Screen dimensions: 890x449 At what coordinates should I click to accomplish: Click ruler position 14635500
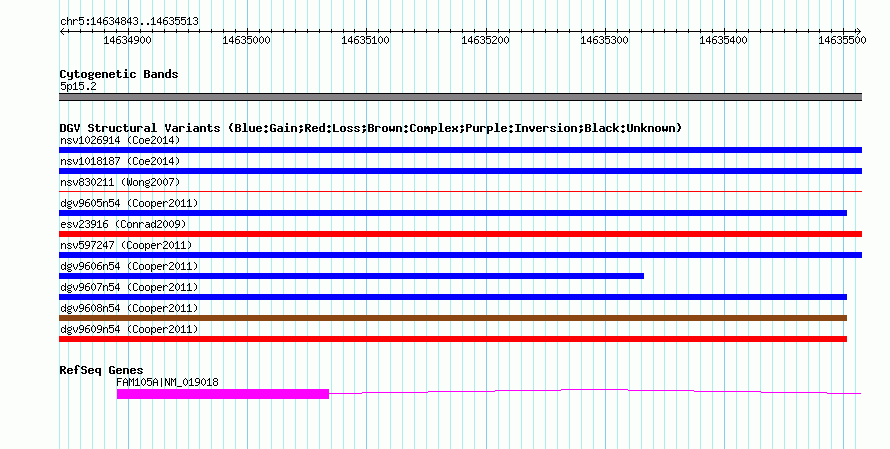843,40
